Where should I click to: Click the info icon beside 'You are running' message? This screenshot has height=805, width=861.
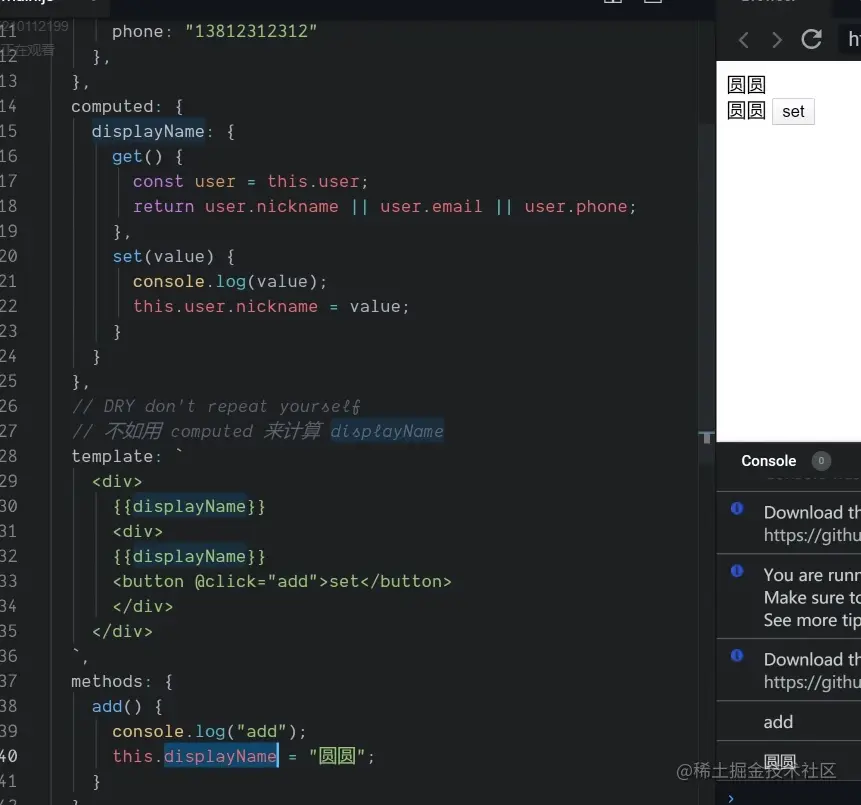737,571
